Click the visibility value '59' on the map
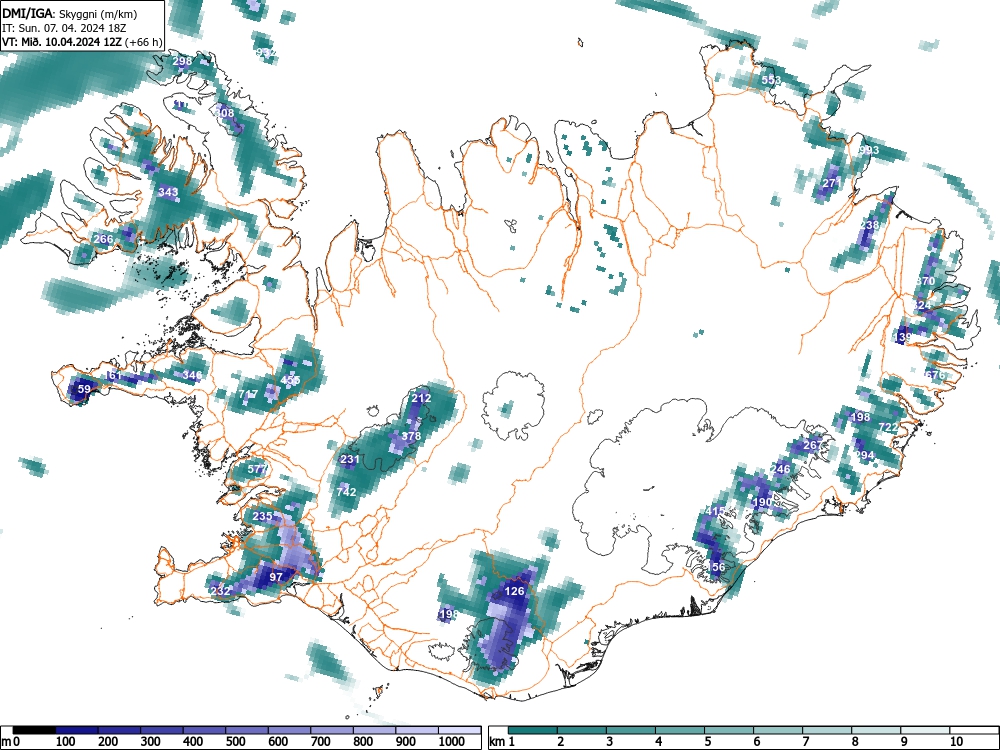 84,389
